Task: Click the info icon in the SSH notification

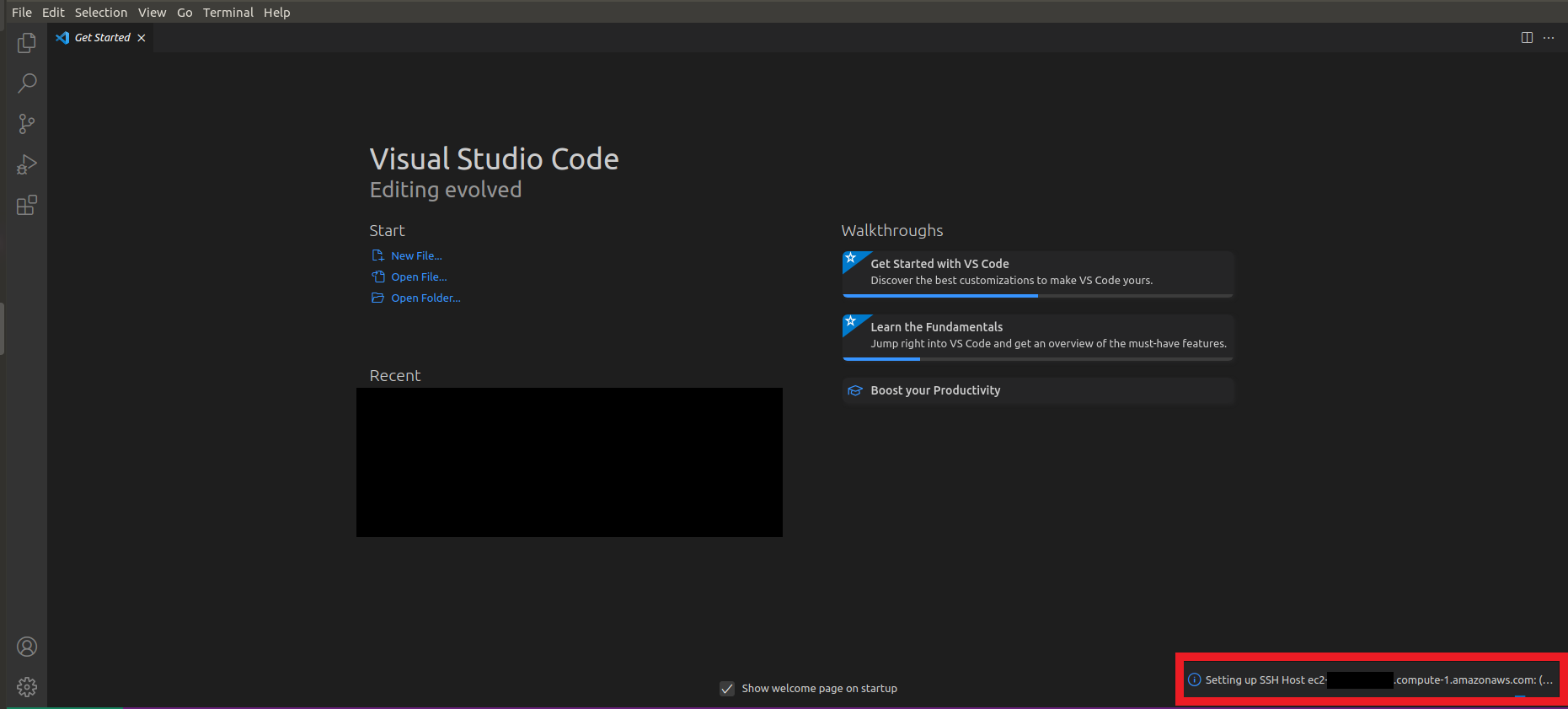Action: 1194,679
